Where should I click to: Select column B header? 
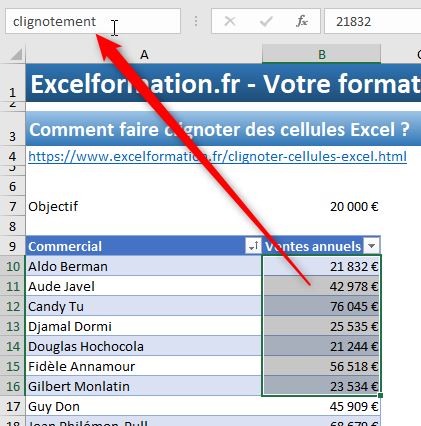click(x=321, y=54)
